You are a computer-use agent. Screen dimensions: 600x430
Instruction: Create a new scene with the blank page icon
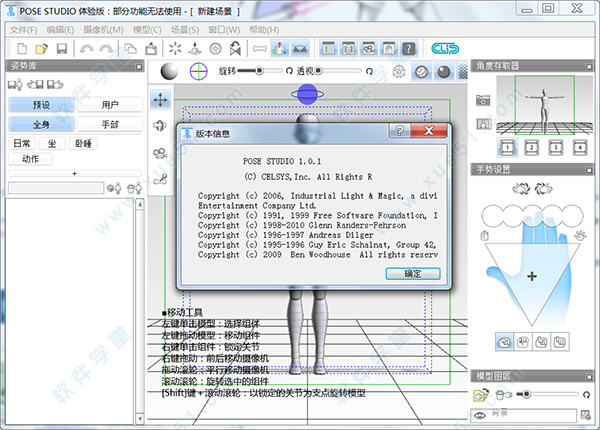coord(23,49)
